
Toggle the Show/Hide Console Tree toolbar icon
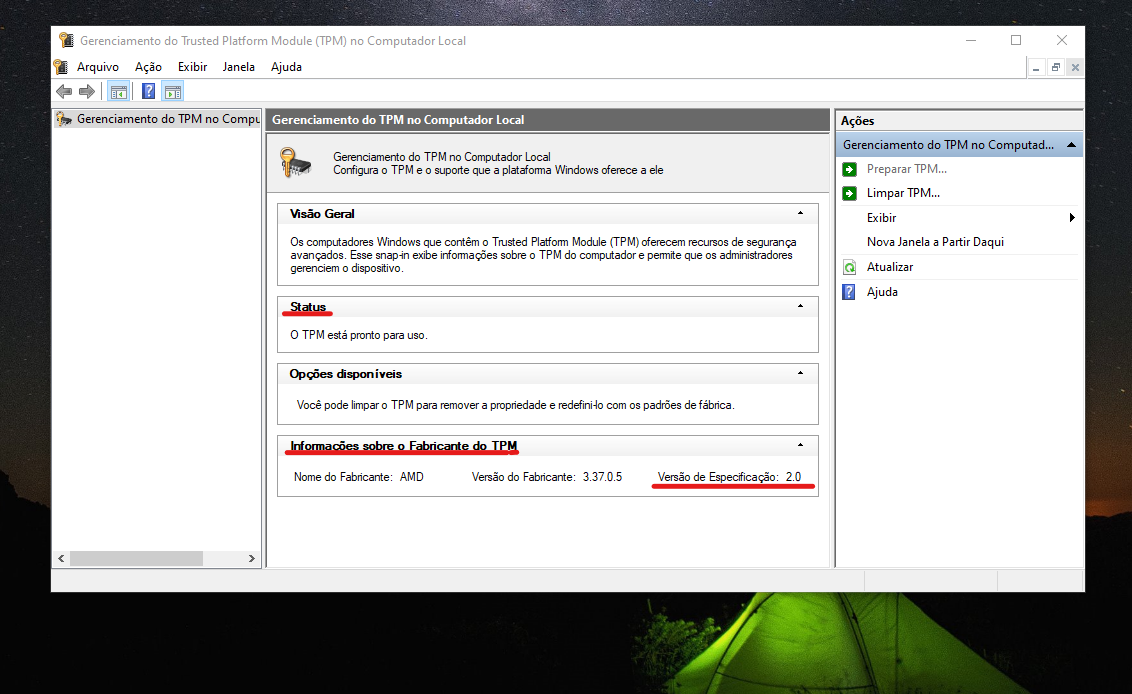click(x=118, y=91)
